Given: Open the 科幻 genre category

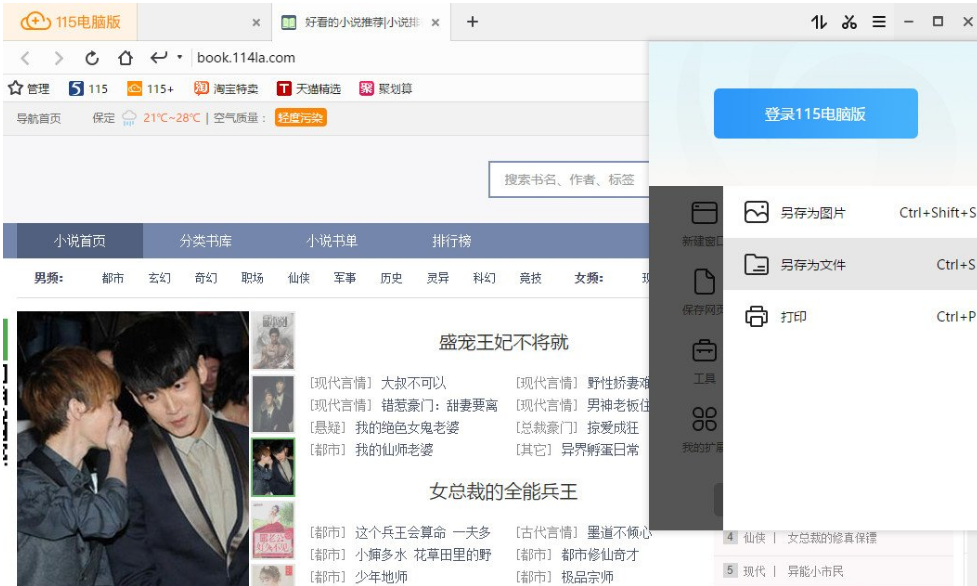Looking at the screenshot, I should 484,278.
